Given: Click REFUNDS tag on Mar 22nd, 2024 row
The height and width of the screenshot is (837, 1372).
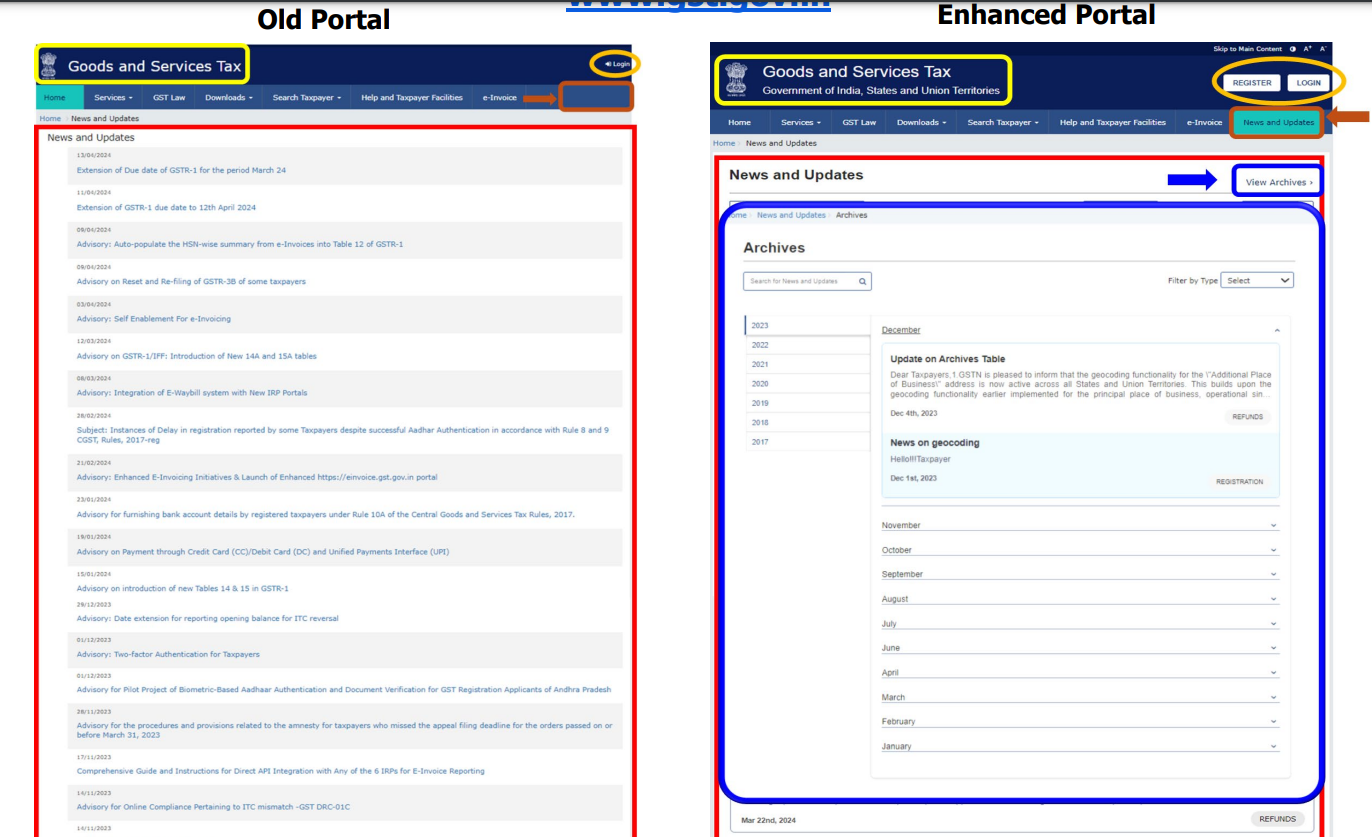Looking at the screenshot, I should point(1278,819).
